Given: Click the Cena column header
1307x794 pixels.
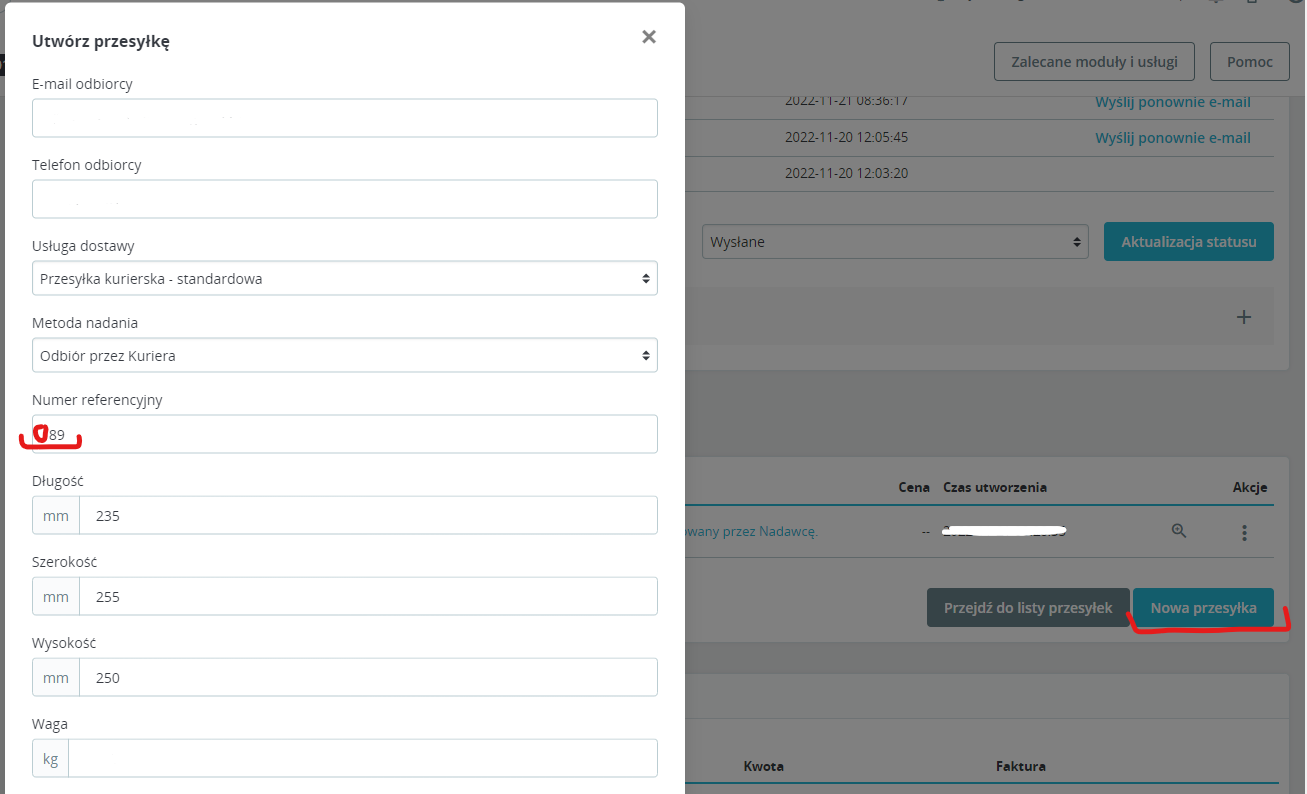Looking at the screenshot, I should pos(914,487).
